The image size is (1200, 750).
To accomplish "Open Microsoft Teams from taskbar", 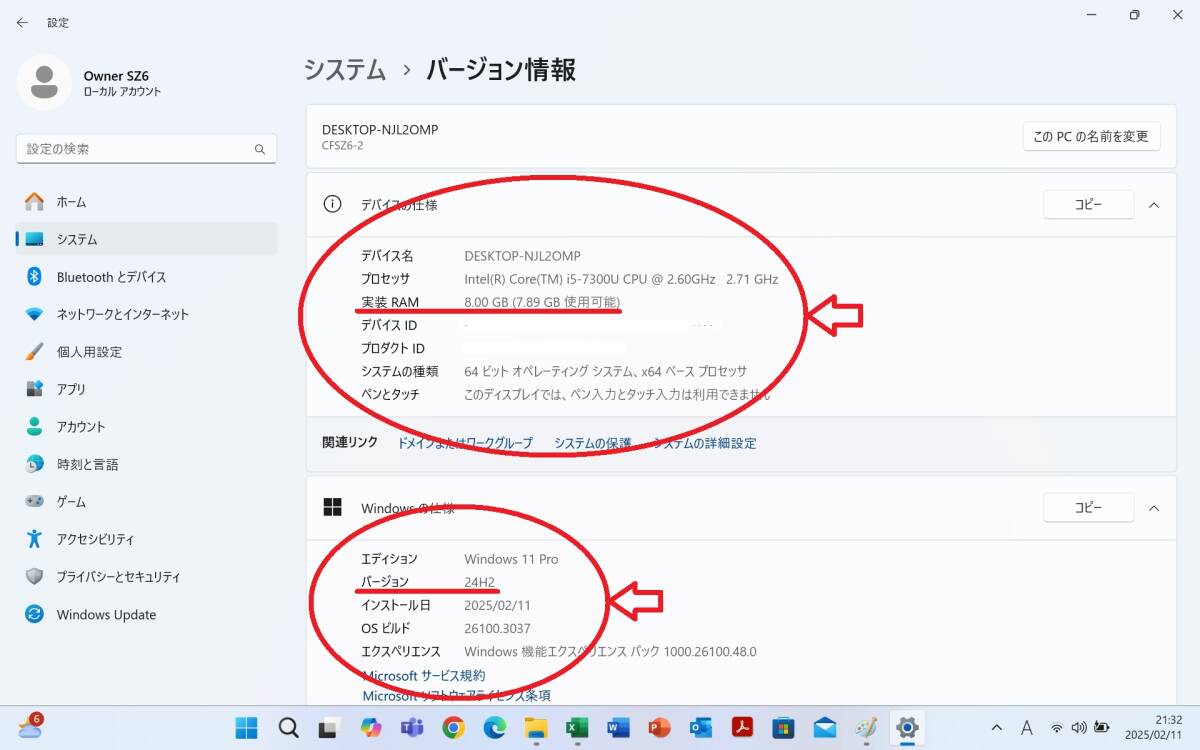I will coord(412,727).
